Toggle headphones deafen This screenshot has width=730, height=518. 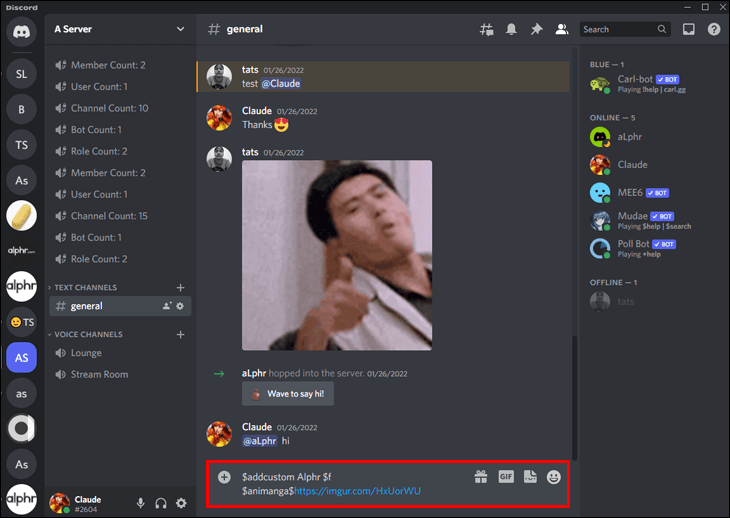click(161, 503)
